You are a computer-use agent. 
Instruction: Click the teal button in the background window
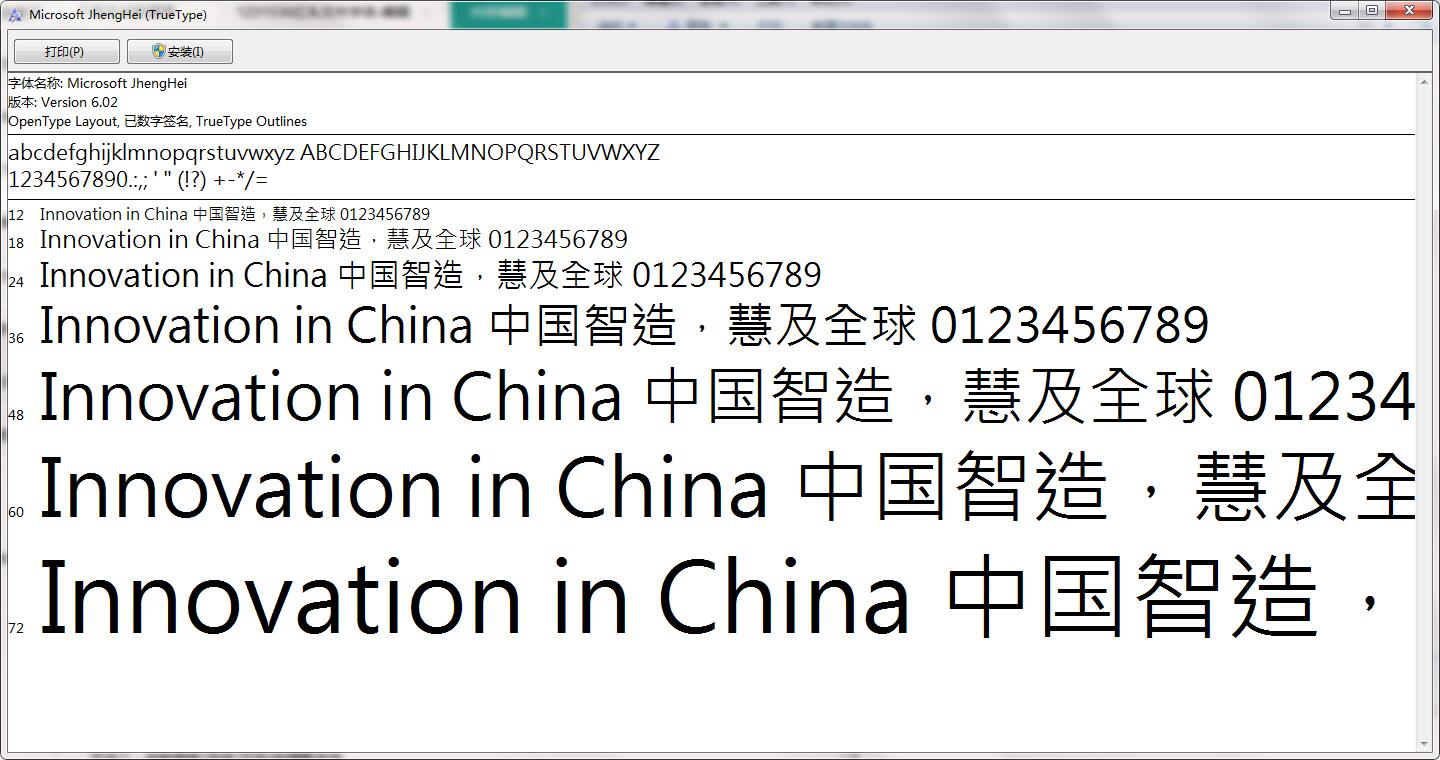click(510, 14)
